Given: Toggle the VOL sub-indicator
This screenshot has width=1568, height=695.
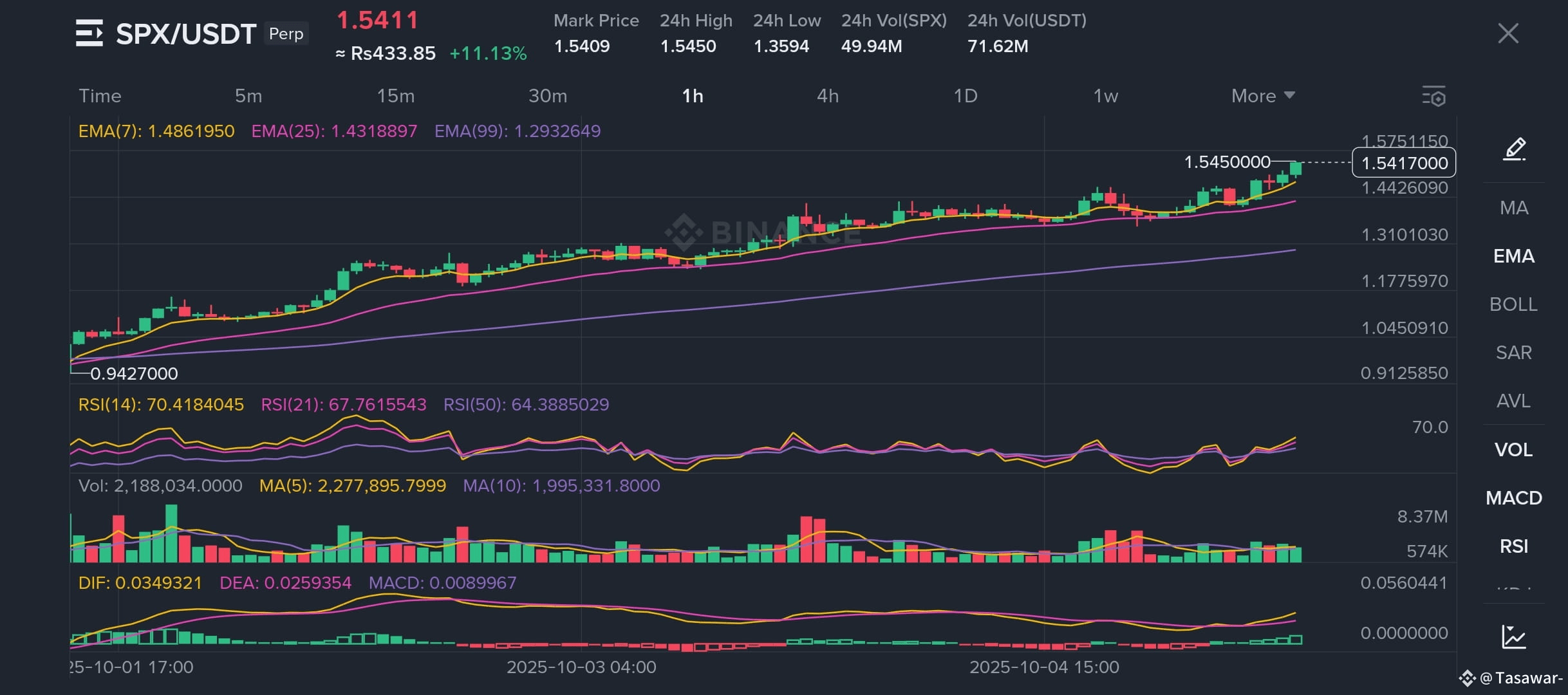Looking at the screenshot, I should [x=1514, y=449].
